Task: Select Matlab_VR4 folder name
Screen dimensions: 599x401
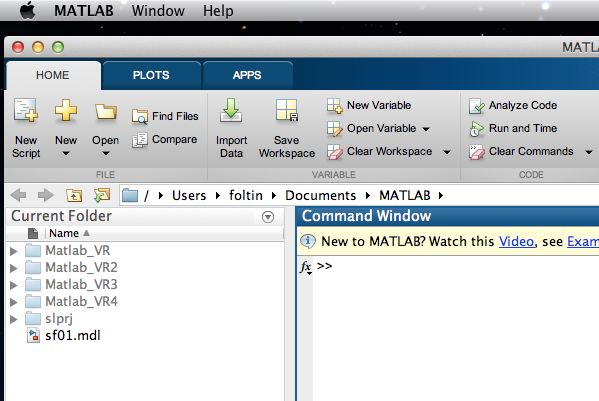Action: [x=81, y=302]
